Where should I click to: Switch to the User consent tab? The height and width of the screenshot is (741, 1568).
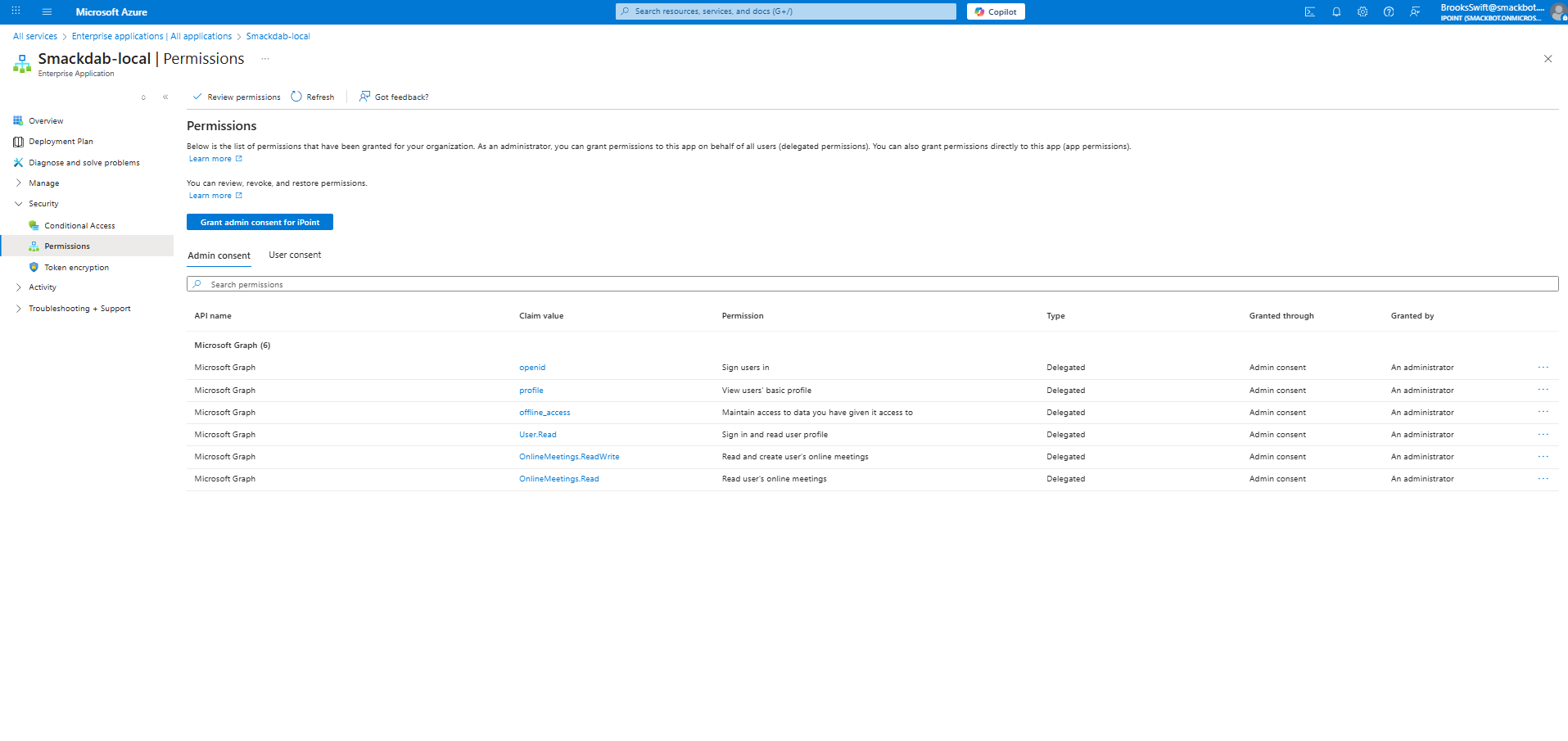(x=295, y=255)
